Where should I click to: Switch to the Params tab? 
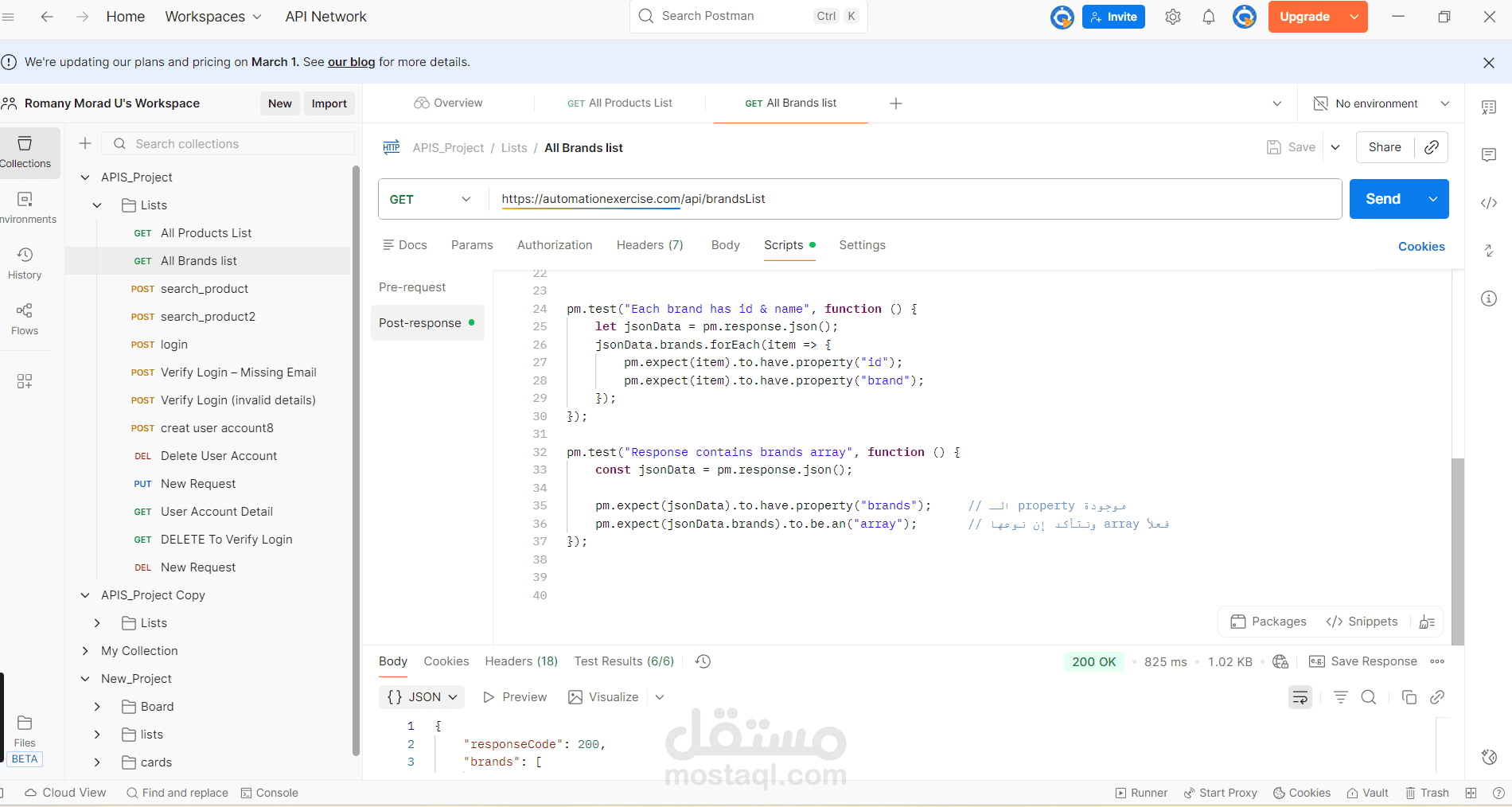click(x=472, y=245)
